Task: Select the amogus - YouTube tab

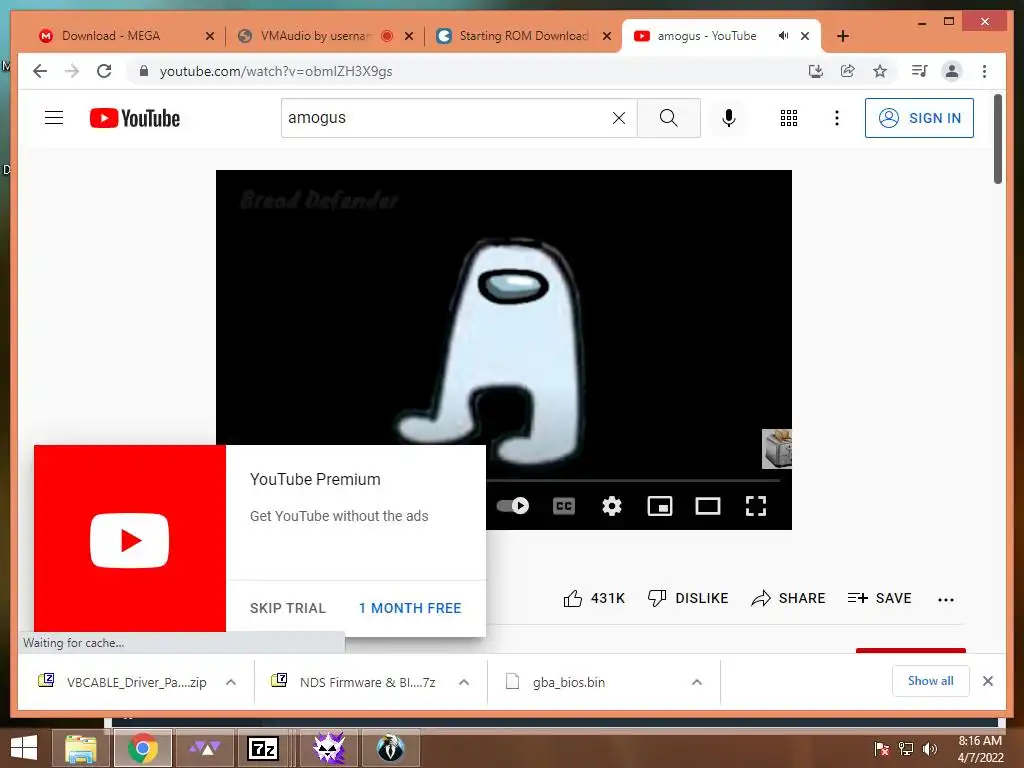Action: 707,36
